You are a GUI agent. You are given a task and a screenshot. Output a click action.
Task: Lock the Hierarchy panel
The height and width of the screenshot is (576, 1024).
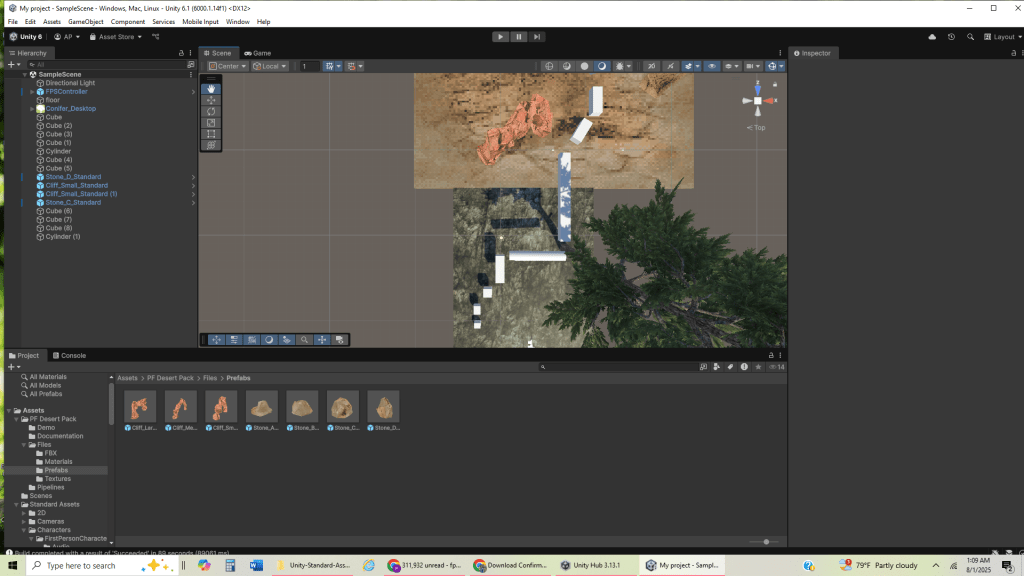click(180, 53)
